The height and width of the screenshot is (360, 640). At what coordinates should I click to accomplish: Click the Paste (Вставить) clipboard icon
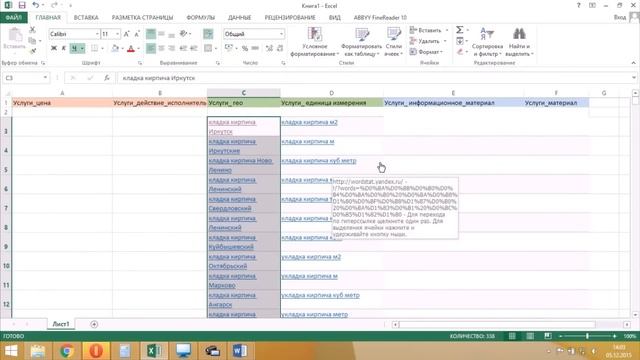pos(15,39)
